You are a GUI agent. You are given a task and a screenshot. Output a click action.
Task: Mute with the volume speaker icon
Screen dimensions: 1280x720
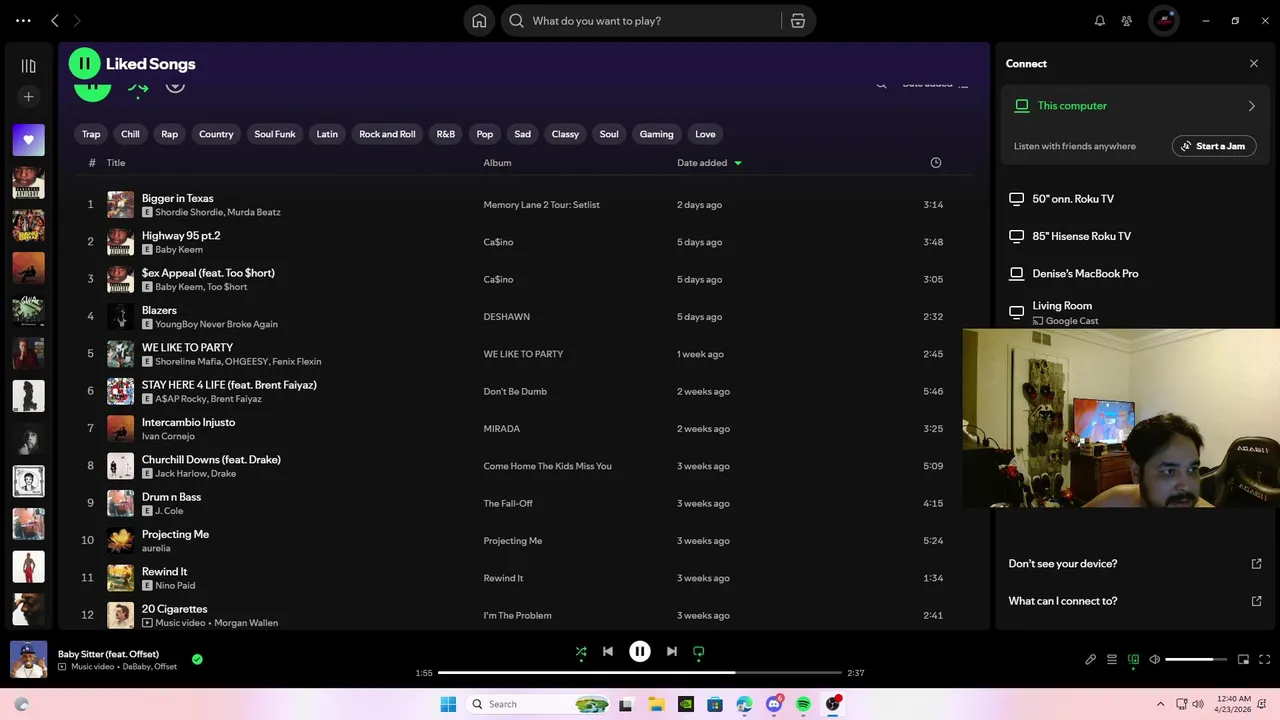point(1154,660)
